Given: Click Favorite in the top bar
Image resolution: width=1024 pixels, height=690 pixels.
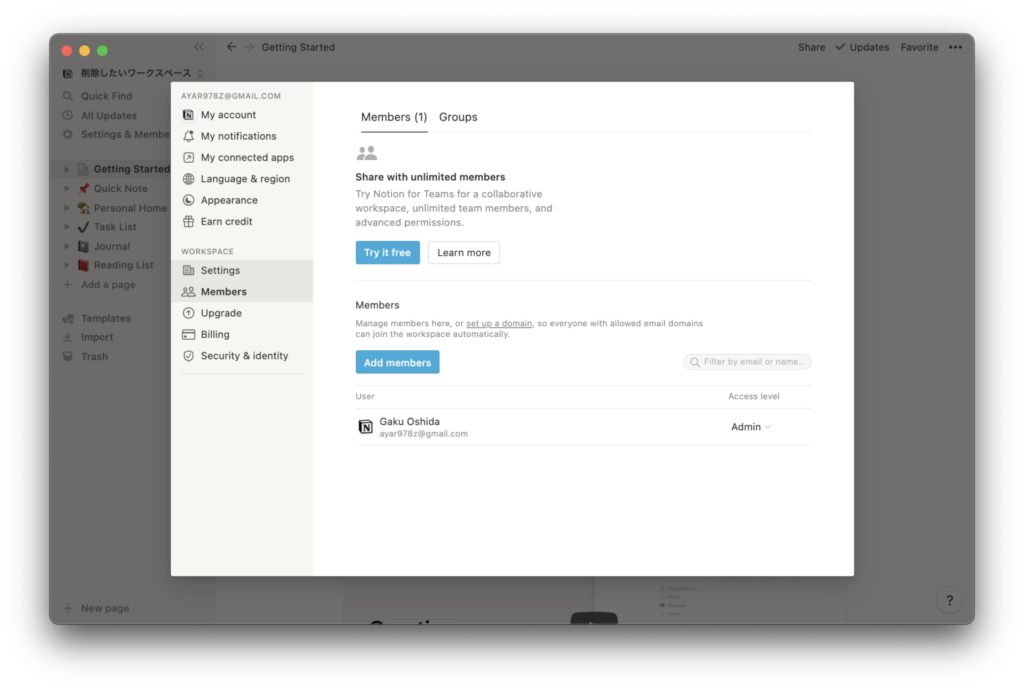Looking at the screenshot, I should [x=919, y=47].
